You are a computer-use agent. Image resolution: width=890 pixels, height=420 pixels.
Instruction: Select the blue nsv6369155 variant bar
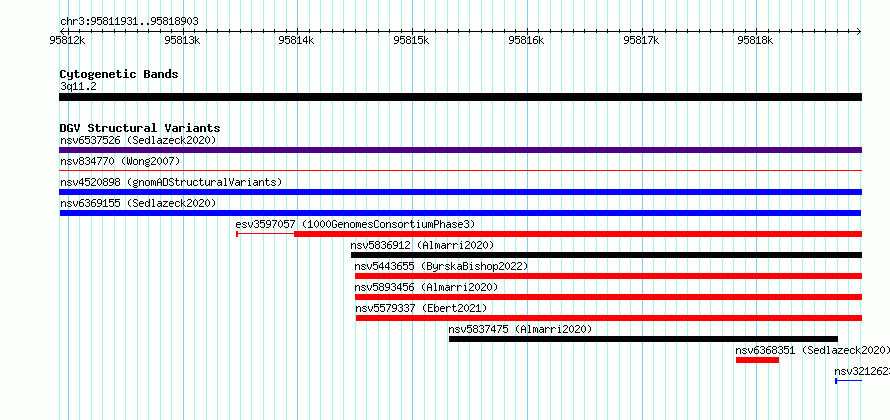coord(460,213)
